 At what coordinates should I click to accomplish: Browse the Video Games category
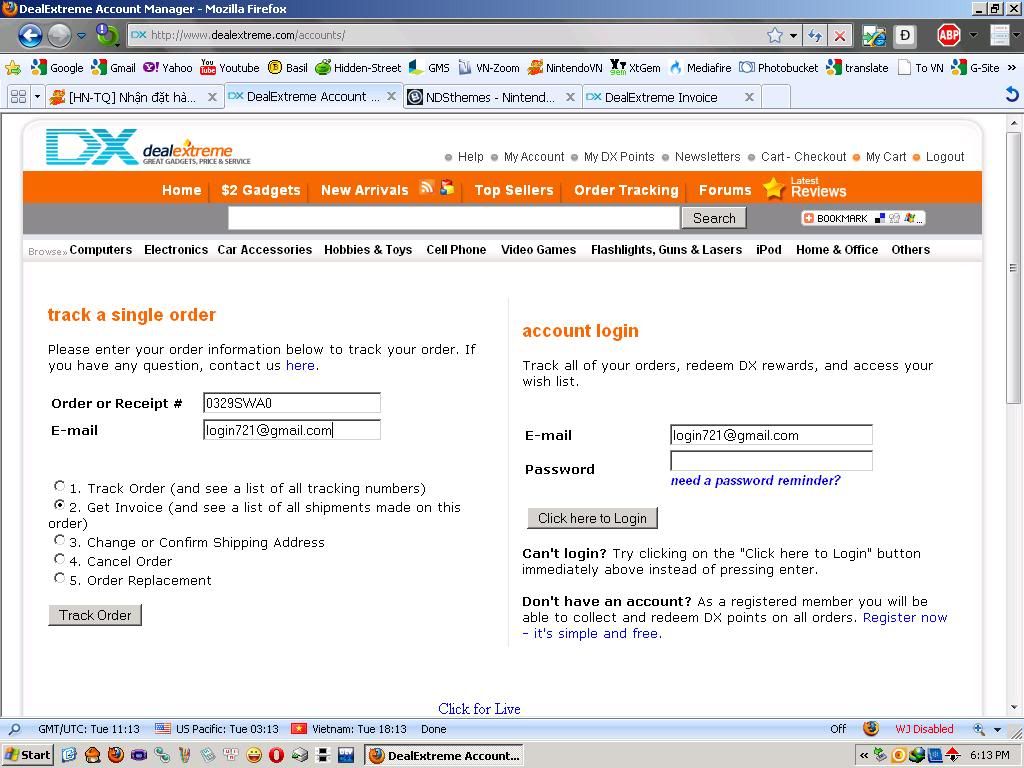coord(538,249)
